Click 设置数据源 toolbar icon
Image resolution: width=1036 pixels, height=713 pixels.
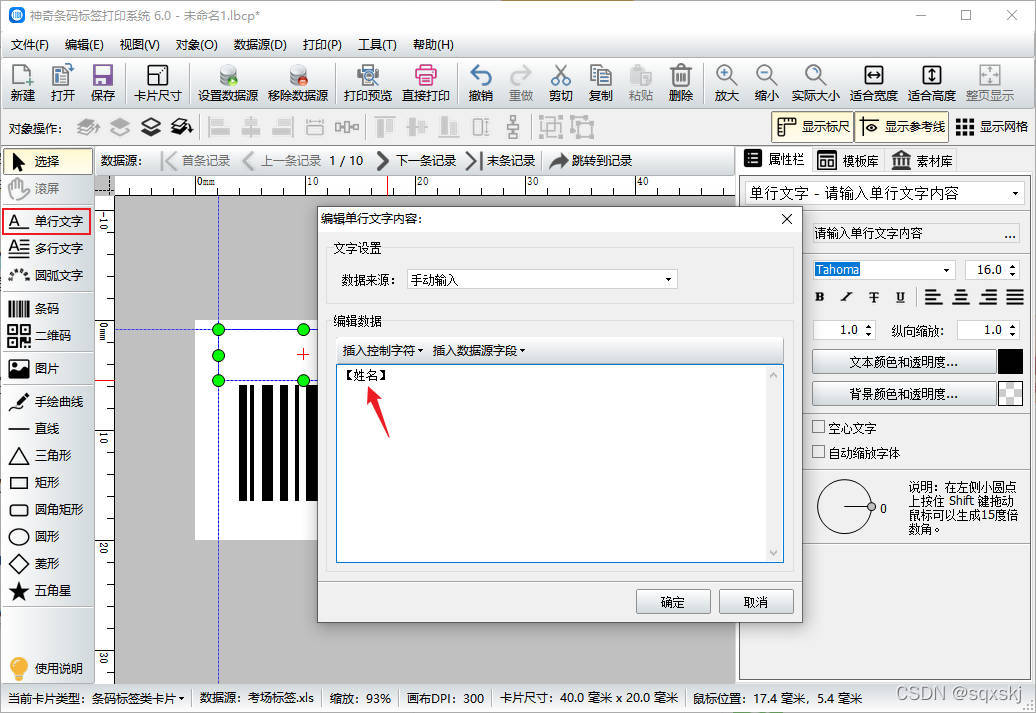click(228, 83)
